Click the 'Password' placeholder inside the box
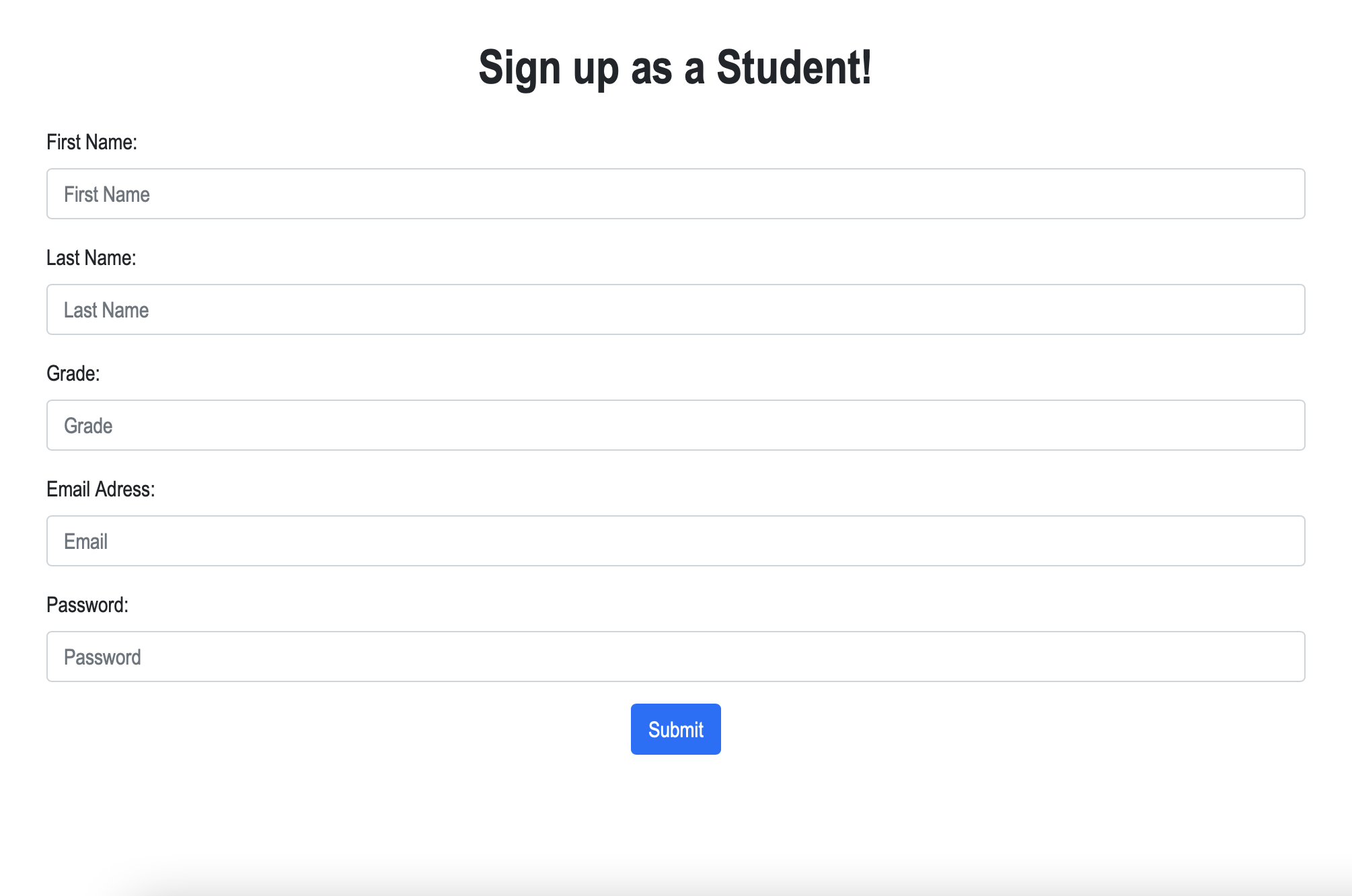1352x896 pixels. click(102, 657)
